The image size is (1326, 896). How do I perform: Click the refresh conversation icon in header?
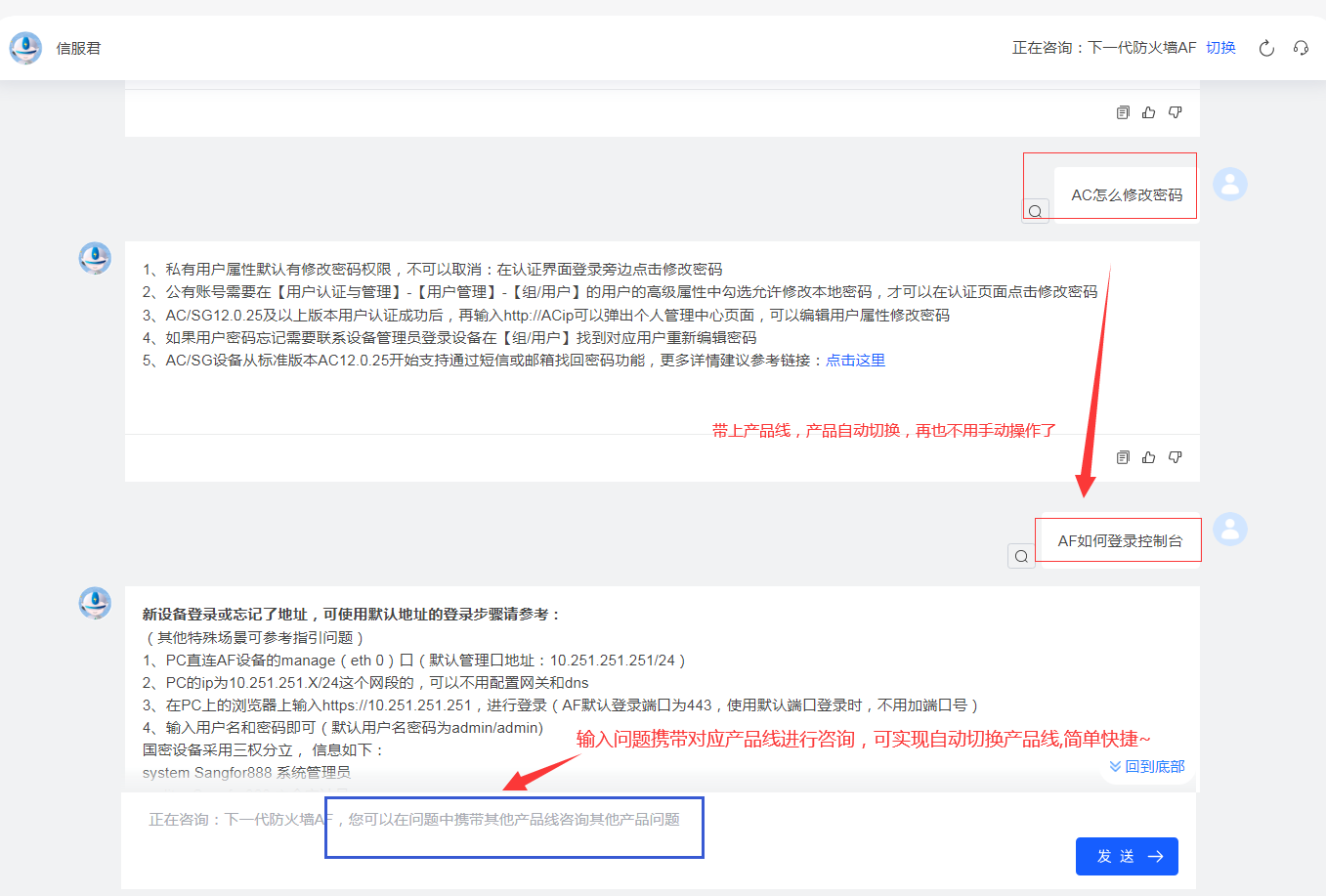pyautogui.click(x=1266, y=48)
